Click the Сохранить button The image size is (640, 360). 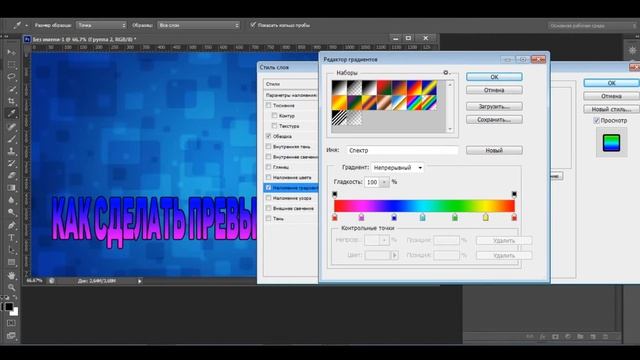494,120
